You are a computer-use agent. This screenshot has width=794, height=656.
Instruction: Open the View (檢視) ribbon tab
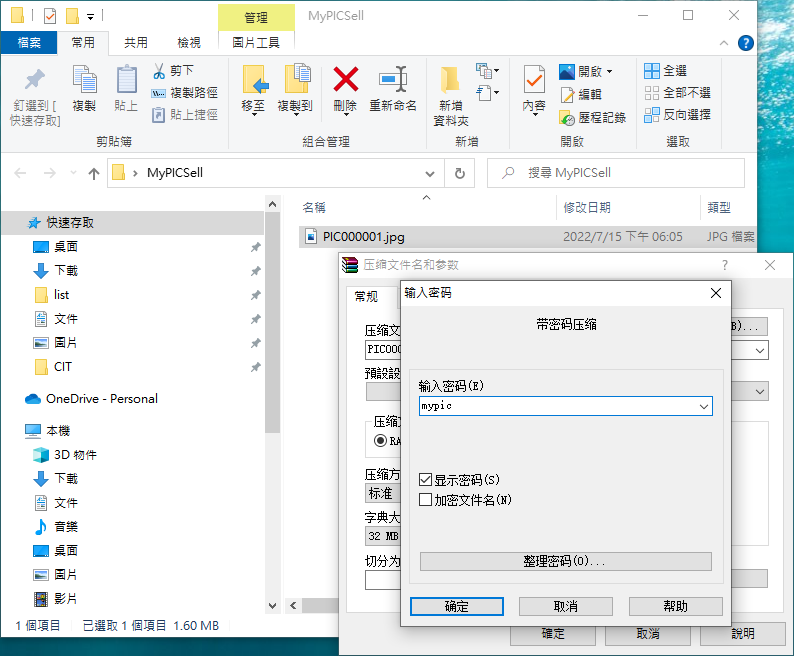[x=189, y=43]
